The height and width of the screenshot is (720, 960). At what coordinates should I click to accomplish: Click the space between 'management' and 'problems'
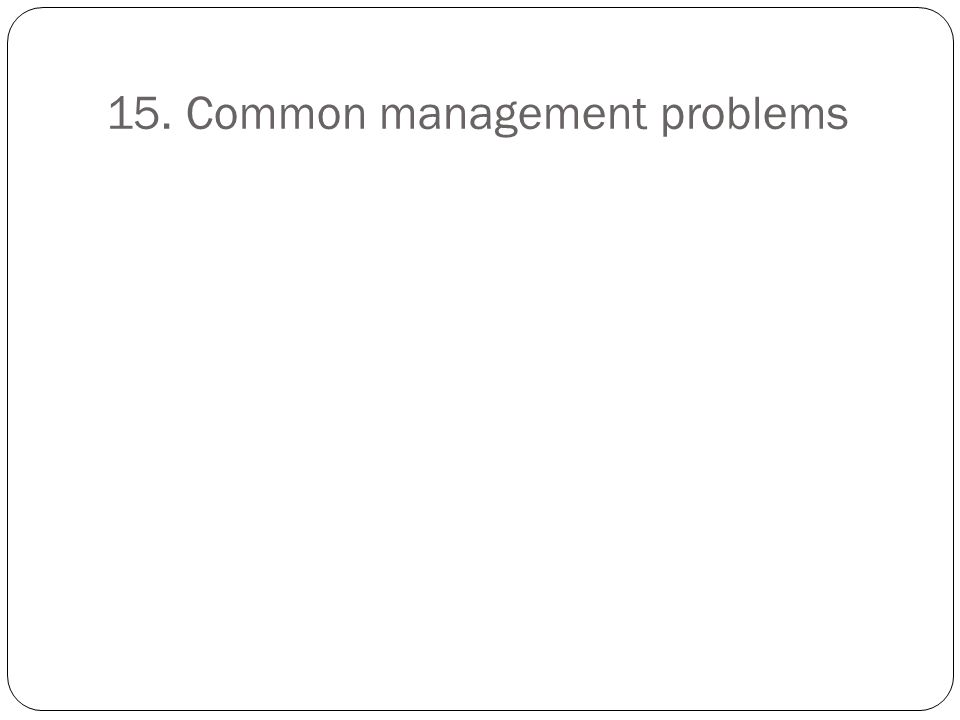[x=654, y=114]
